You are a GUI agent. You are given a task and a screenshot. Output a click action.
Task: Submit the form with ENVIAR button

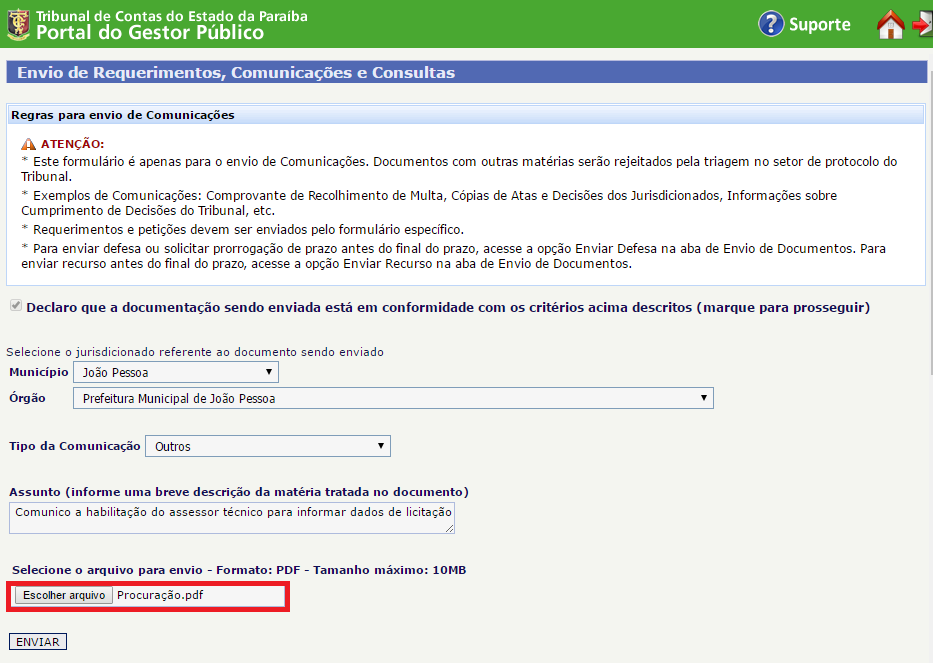coord(37,642)
